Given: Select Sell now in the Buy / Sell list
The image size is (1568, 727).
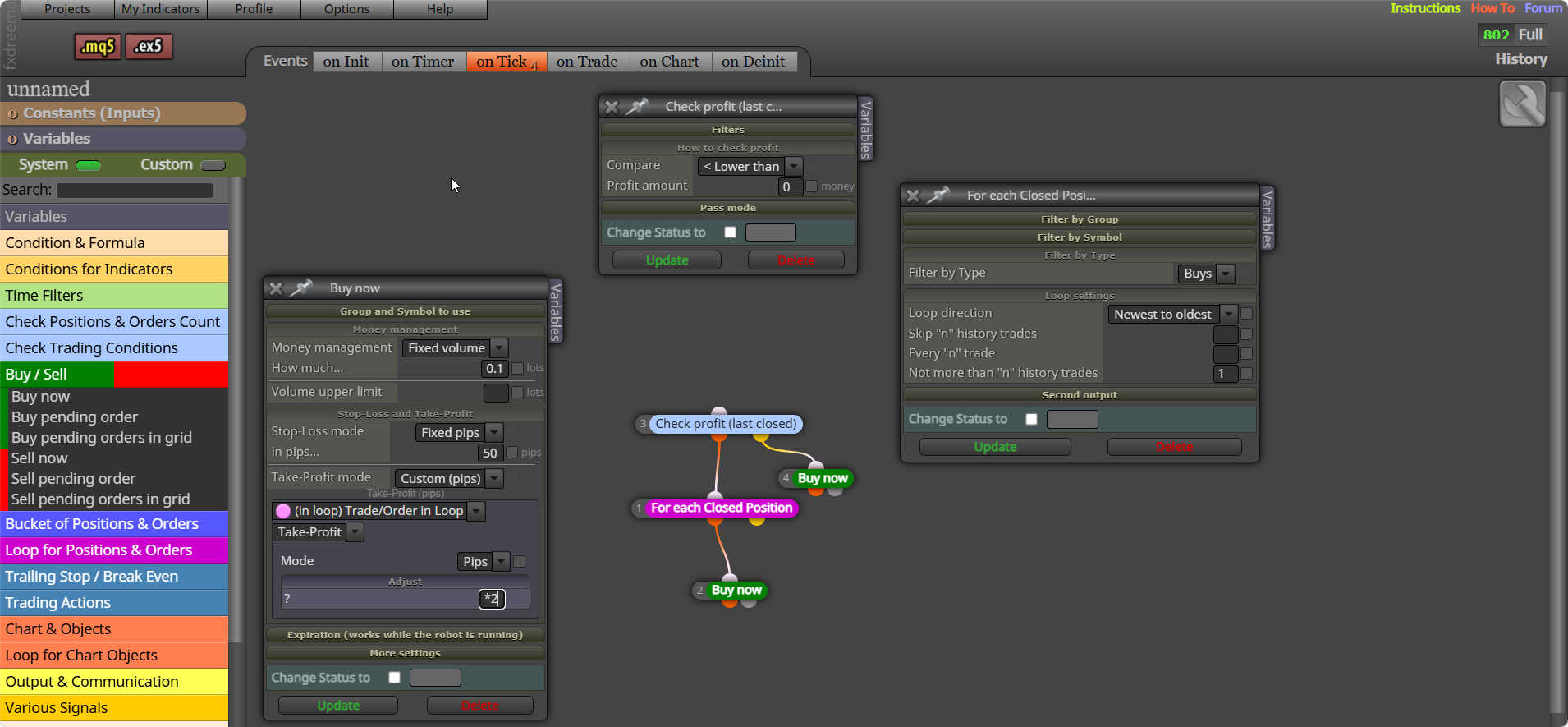Looking at the screenshot, I should (x=39, y=458).
